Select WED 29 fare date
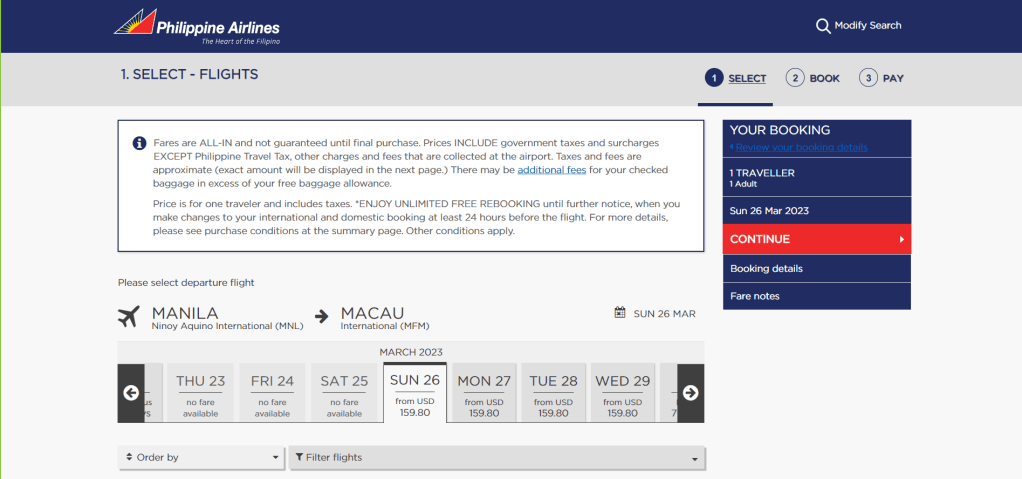1022x479 pixels. pyautogui.click(x=622, y=394)
